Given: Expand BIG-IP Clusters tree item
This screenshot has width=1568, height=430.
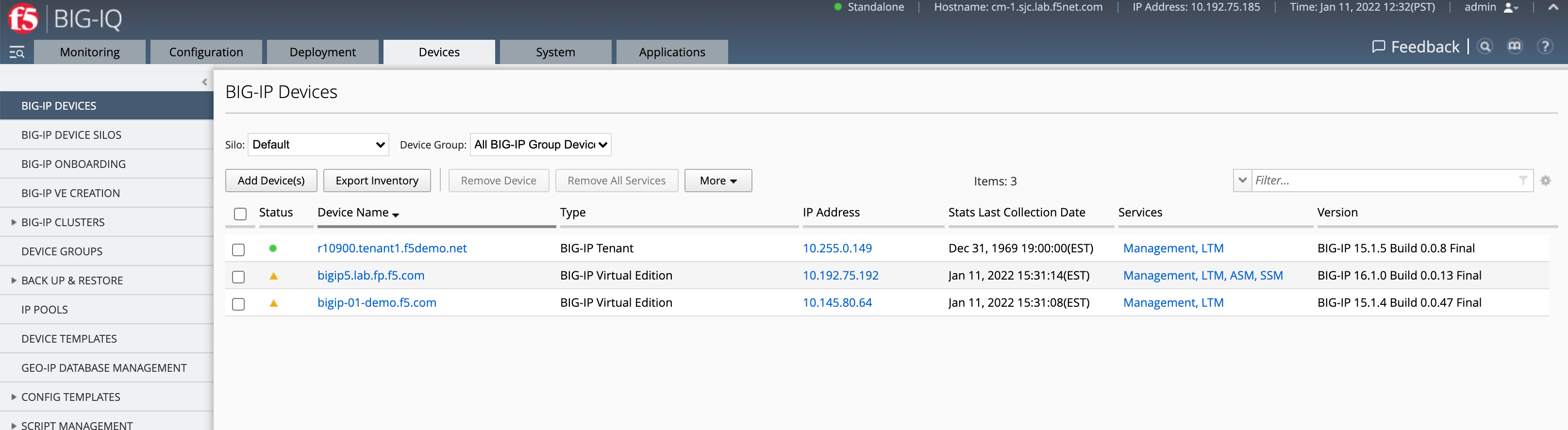Looking at the screenshot, I should point(14,223).
